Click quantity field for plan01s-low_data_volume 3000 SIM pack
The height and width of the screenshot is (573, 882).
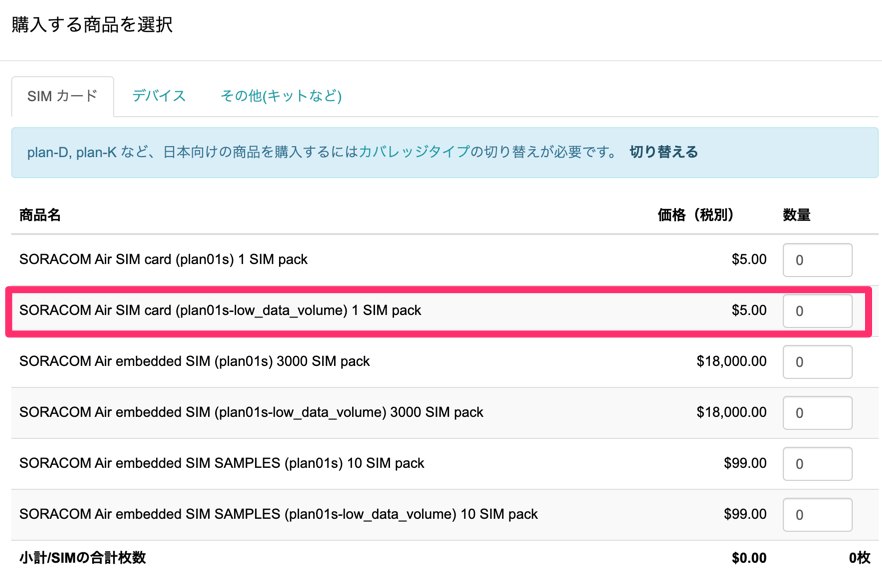click(x=817, y=413)
